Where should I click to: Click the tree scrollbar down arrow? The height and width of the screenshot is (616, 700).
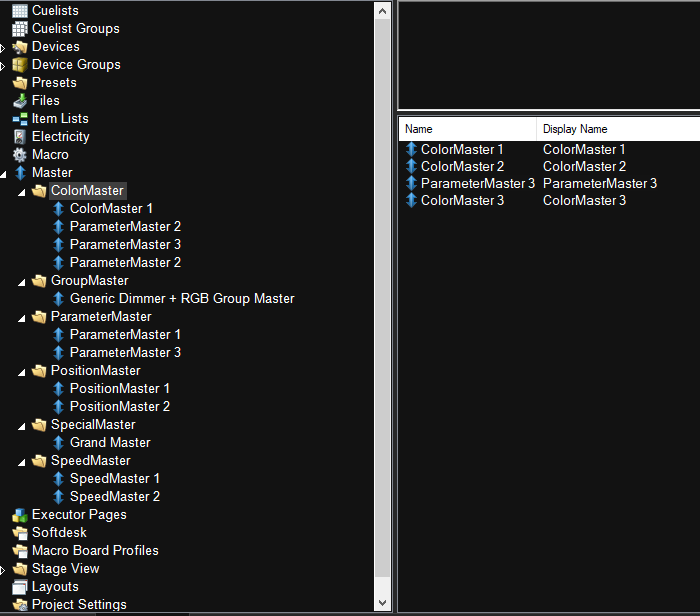click(x=381, y=602)
